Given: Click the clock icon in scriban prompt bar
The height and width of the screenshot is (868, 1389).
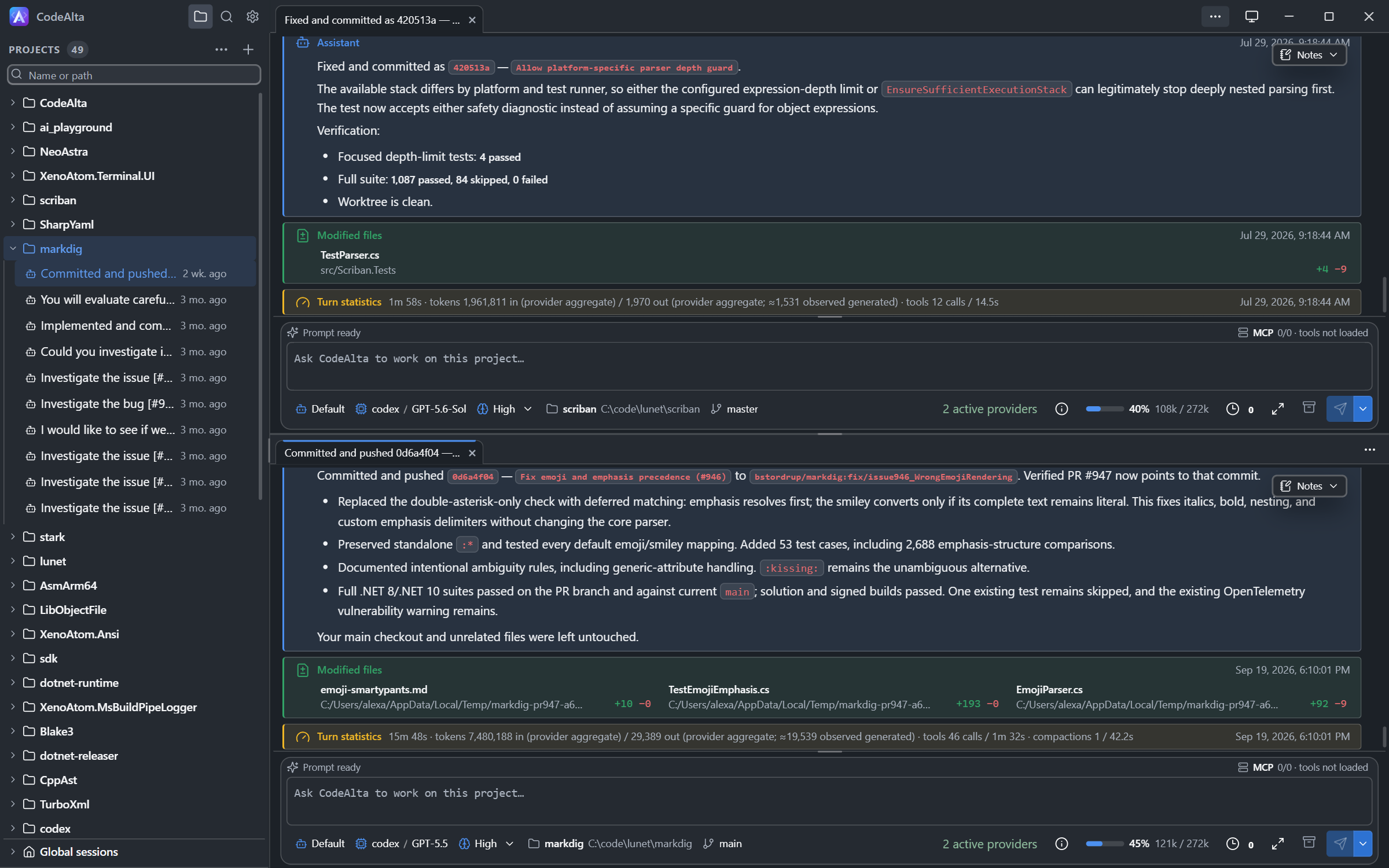Looking at the screenshot, I should click(x=1233, y=409).
